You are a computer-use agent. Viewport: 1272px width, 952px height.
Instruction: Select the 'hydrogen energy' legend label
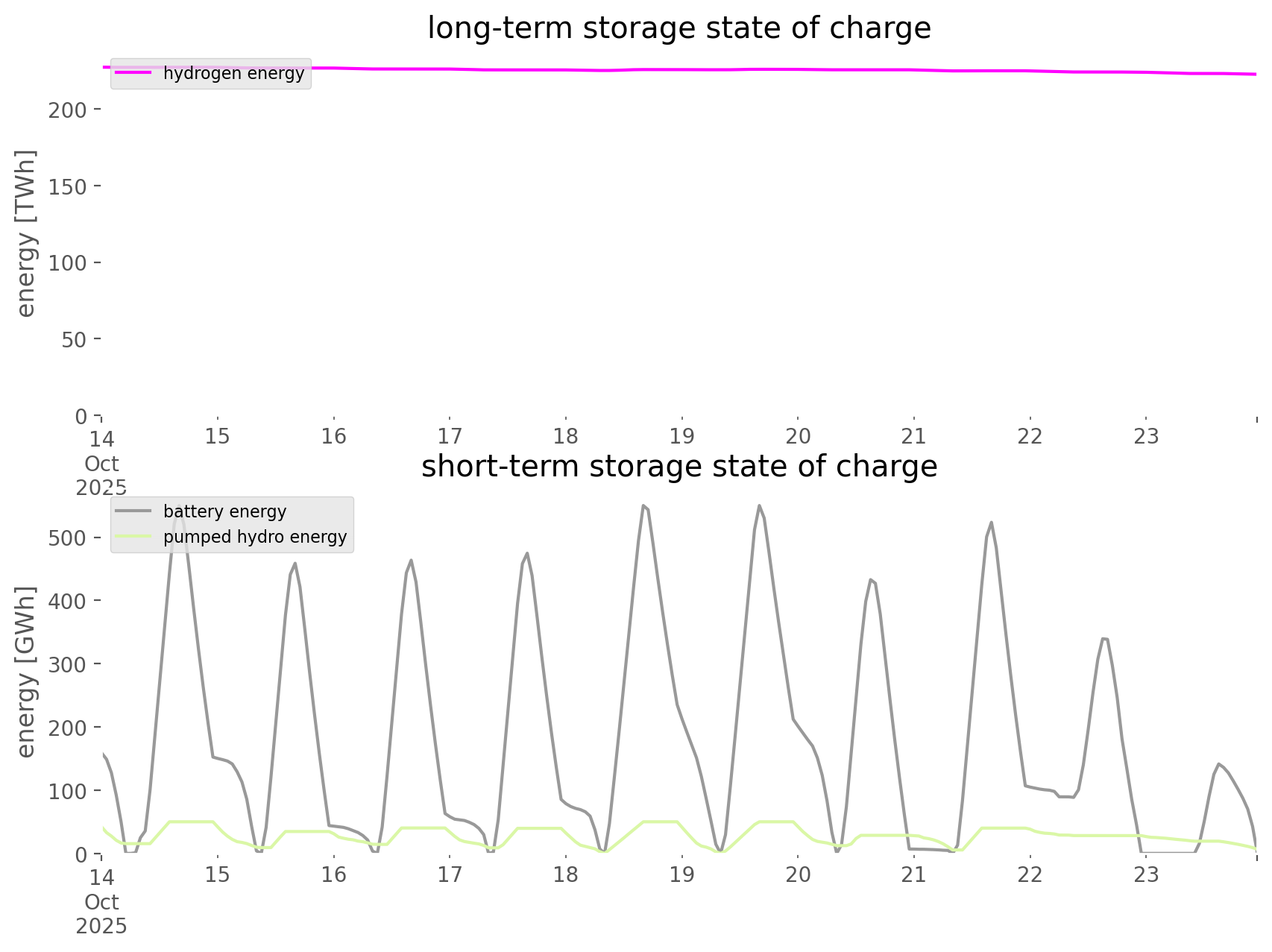pos(233,73)
